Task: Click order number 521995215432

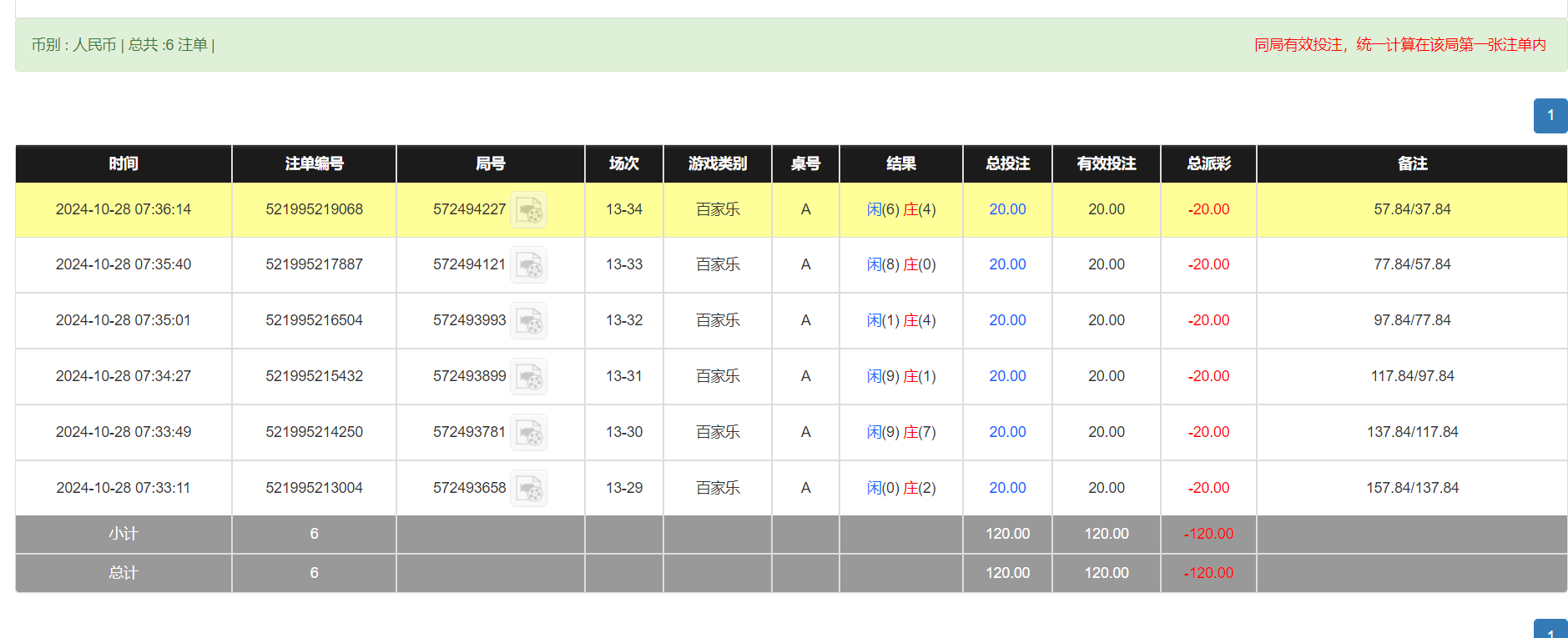Action: coord(314,376)
